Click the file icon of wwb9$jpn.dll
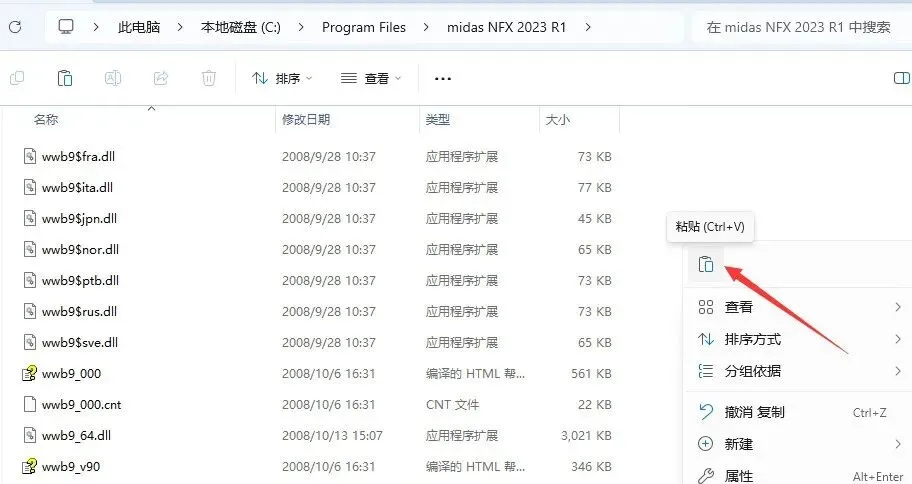 (x=30, y=218)
